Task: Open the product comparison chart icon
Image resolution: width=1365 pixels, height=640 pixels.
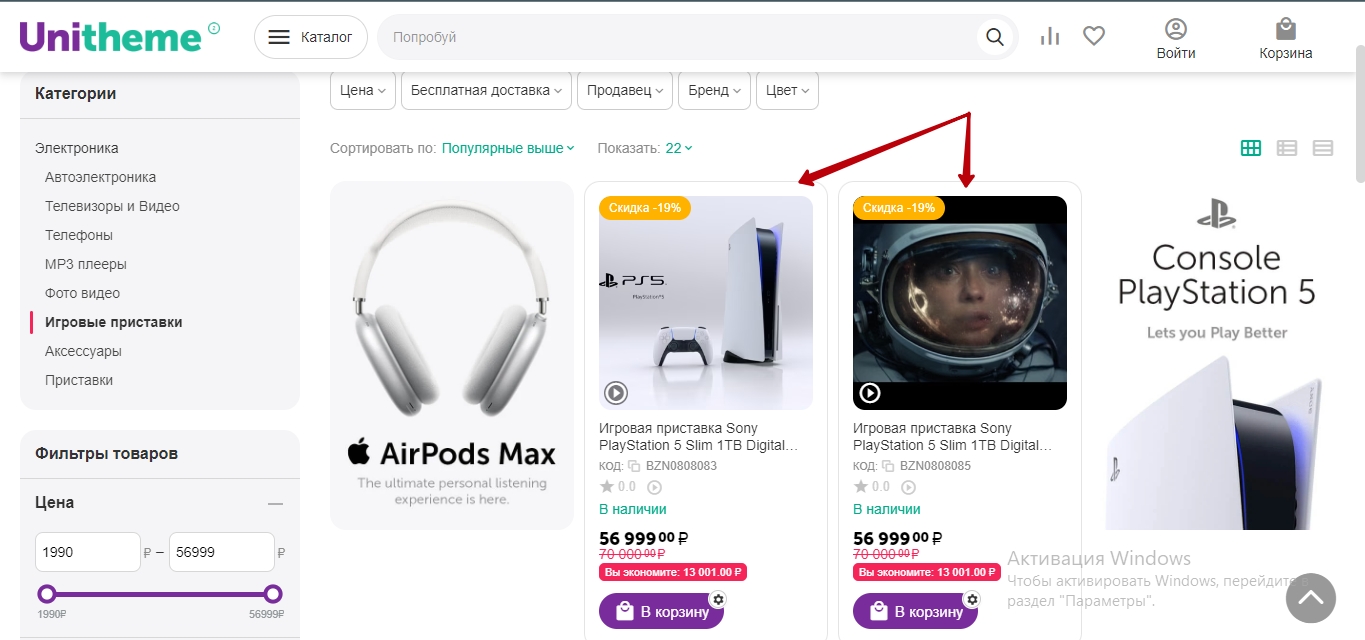Action: click(x=1049, y=37)
